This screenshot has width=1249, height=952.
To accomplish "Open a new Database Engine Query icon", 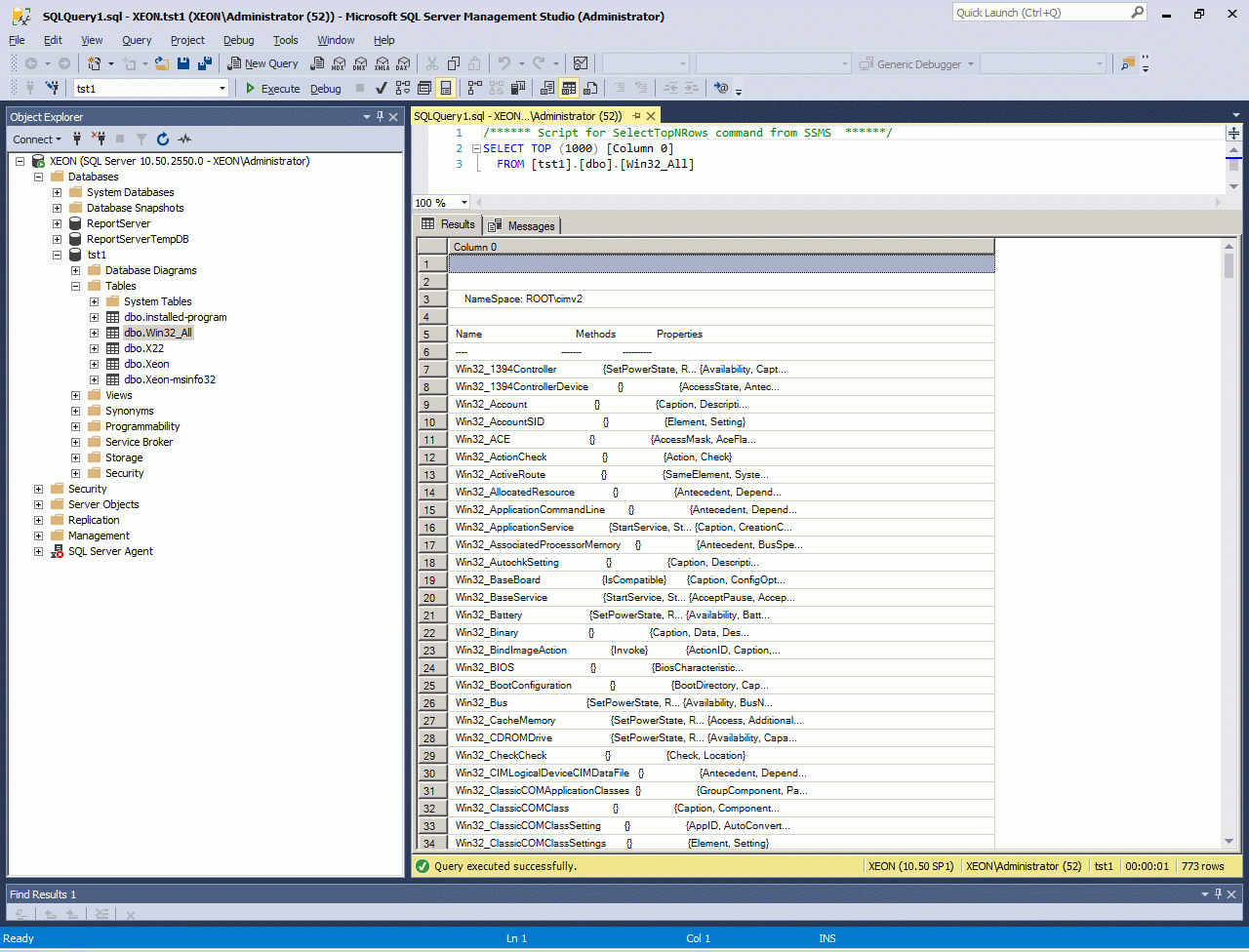I will tap(317, 63).
